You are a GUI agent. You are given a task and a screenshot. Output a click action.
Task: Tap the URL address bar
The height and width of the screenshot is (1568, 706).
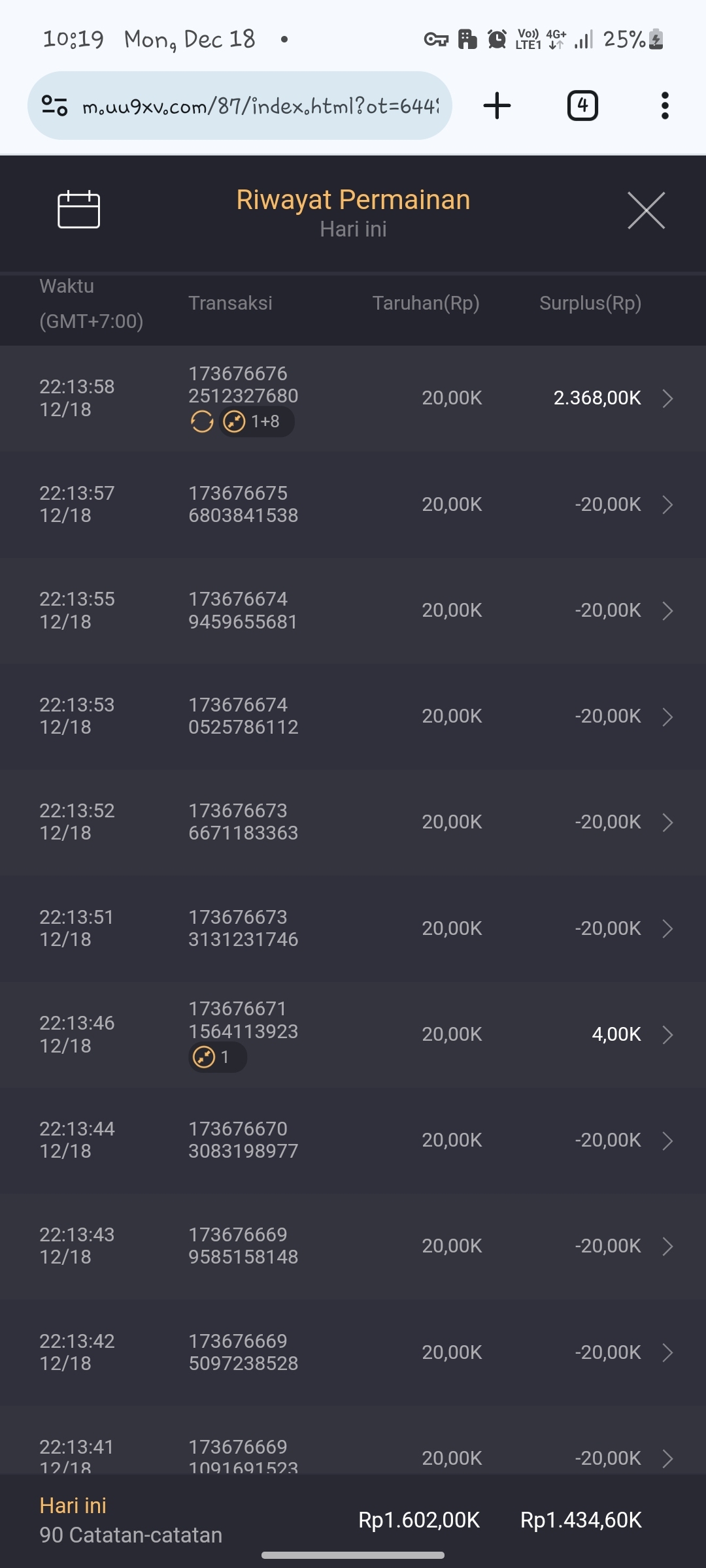[260, 106]
